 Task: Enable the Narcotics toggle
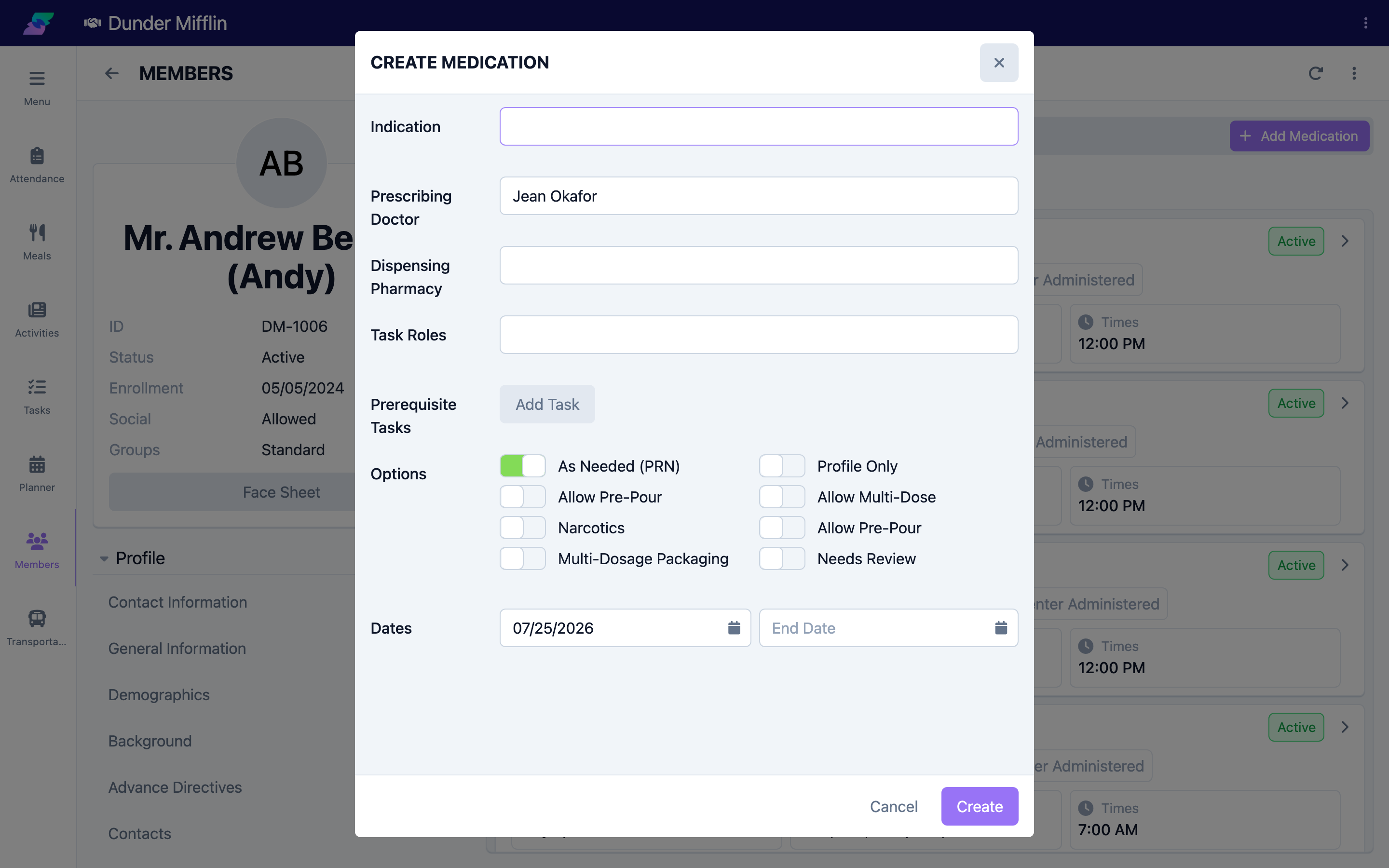click(522, 528)
